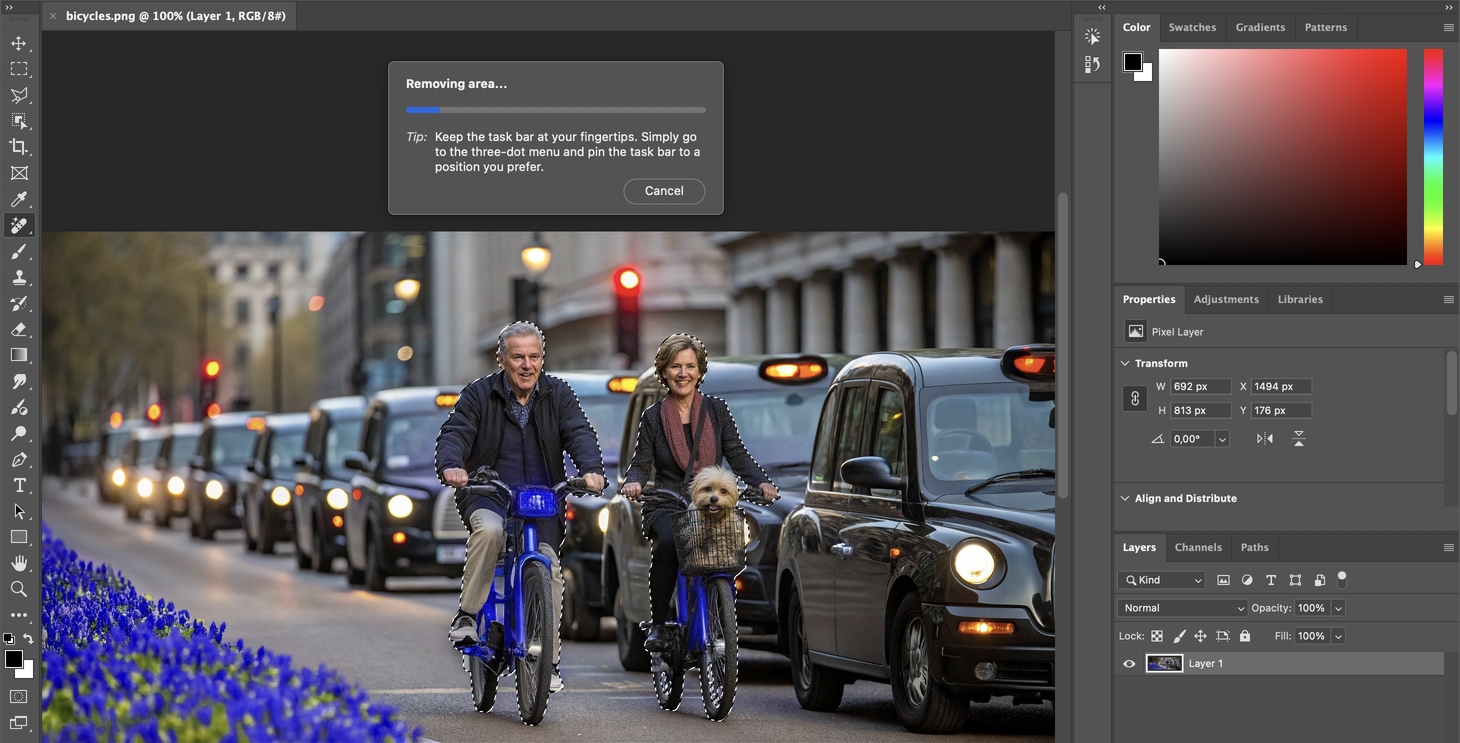Activate the Object Selection tool

coord(19,122)
